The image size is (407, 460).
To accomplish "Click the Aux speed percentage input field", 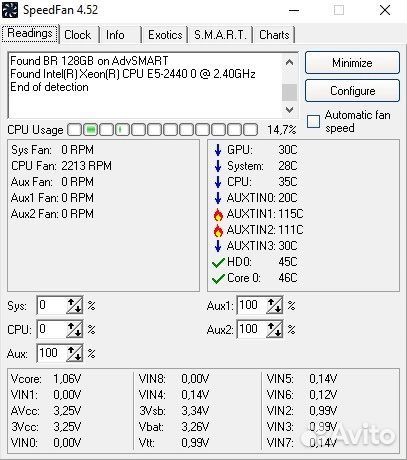I will tap(51, 353).
